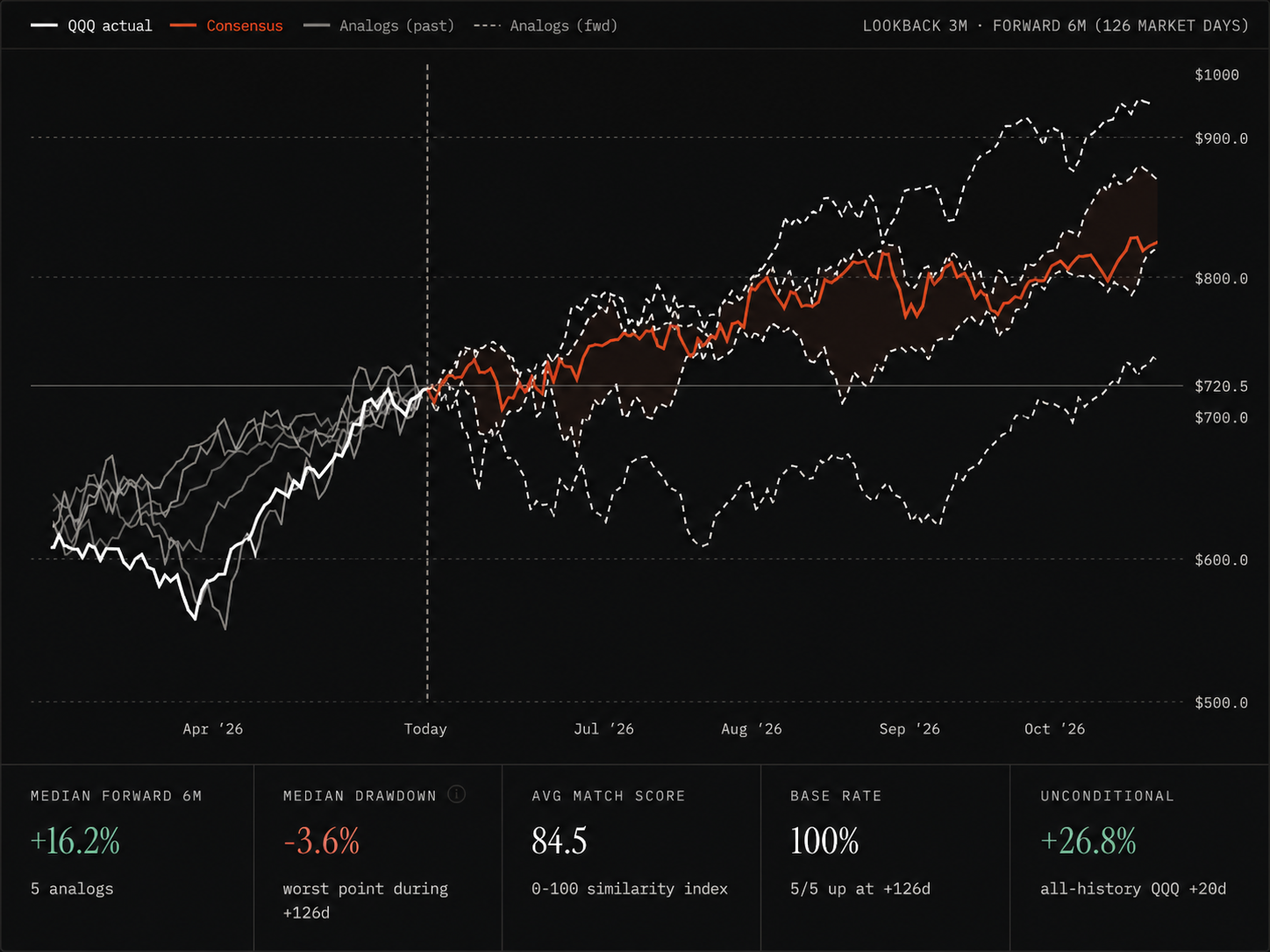
Task: Click the Jul '26 x-axis label
Action: click(603, 729)
